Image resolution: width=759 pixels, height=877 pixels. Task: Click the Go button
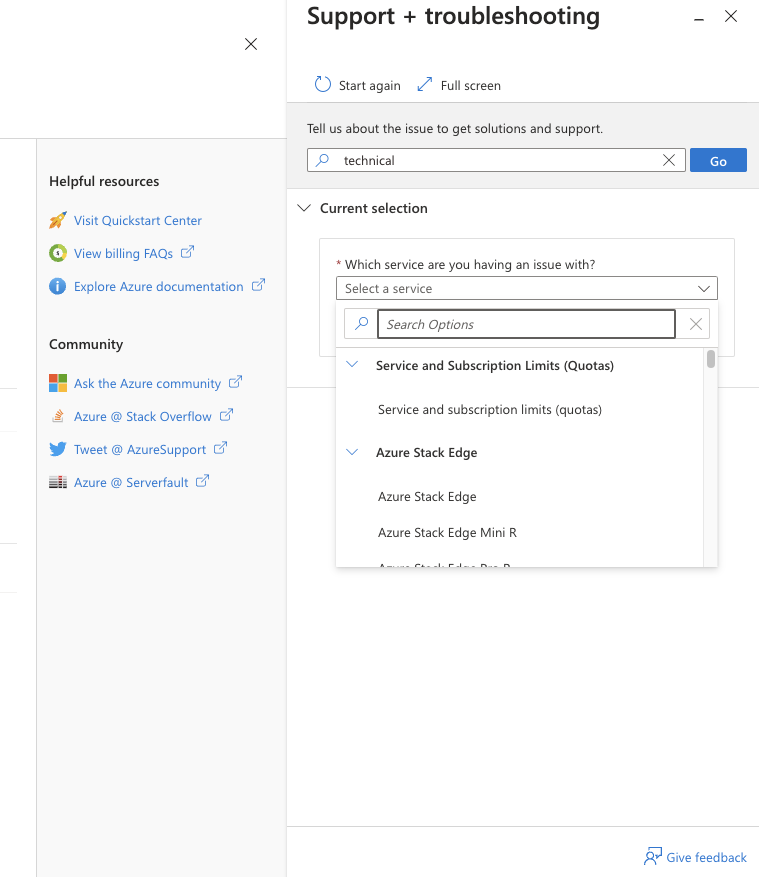pyautogui.click(x=718, y=161)
